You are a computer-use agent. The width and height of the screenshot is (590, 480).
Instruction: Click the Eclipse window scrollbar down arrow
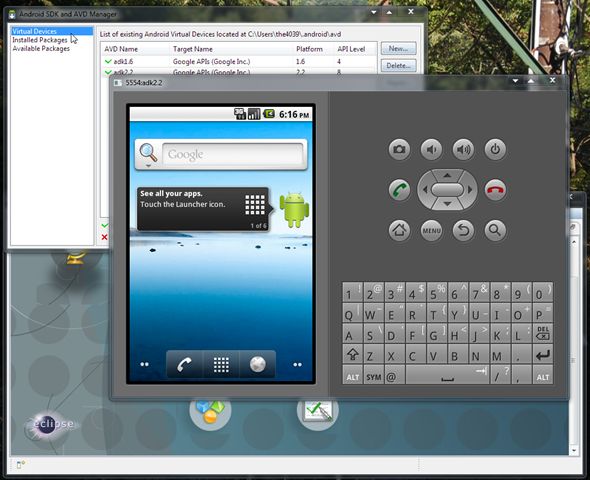point(574,450)
